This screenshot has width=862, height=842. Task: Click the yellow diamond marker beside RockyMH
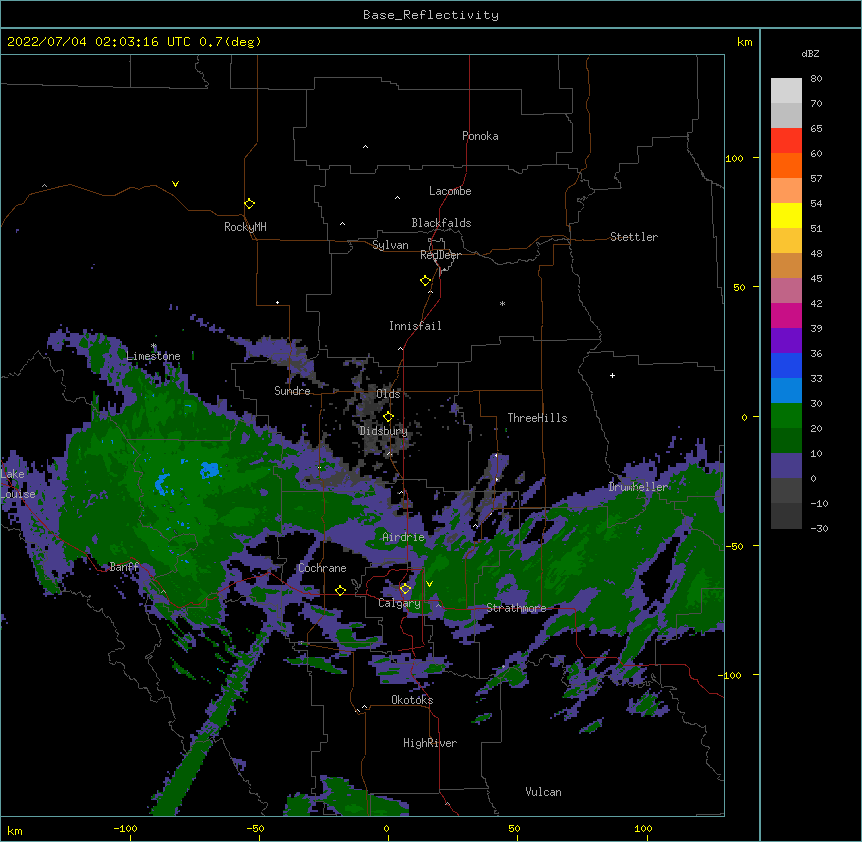[249, 204]
